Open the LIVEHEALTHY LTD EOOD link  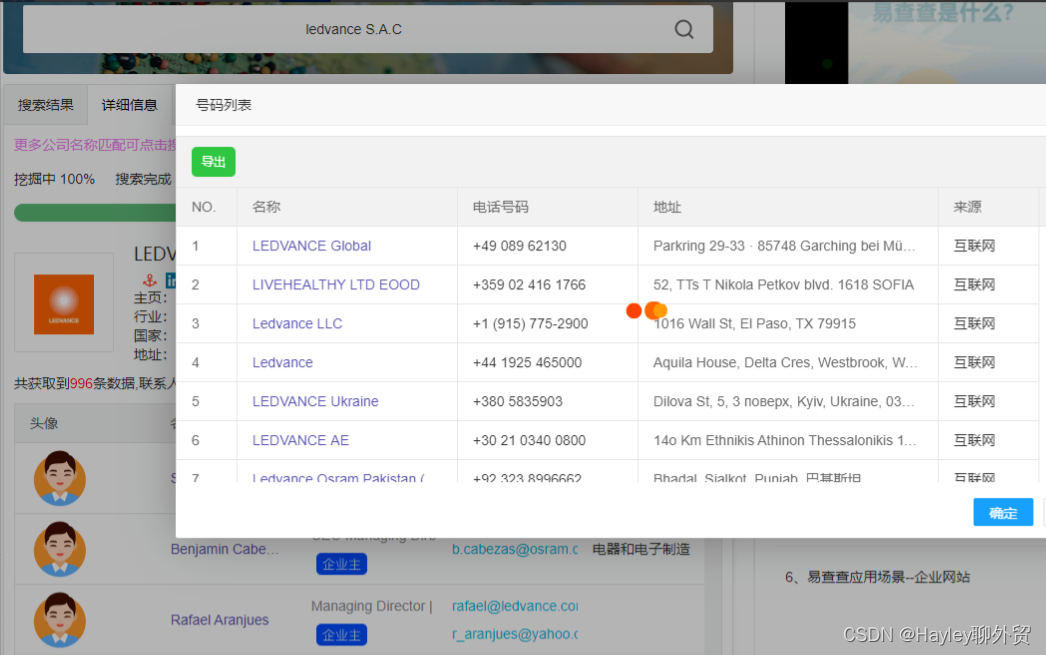336,285
